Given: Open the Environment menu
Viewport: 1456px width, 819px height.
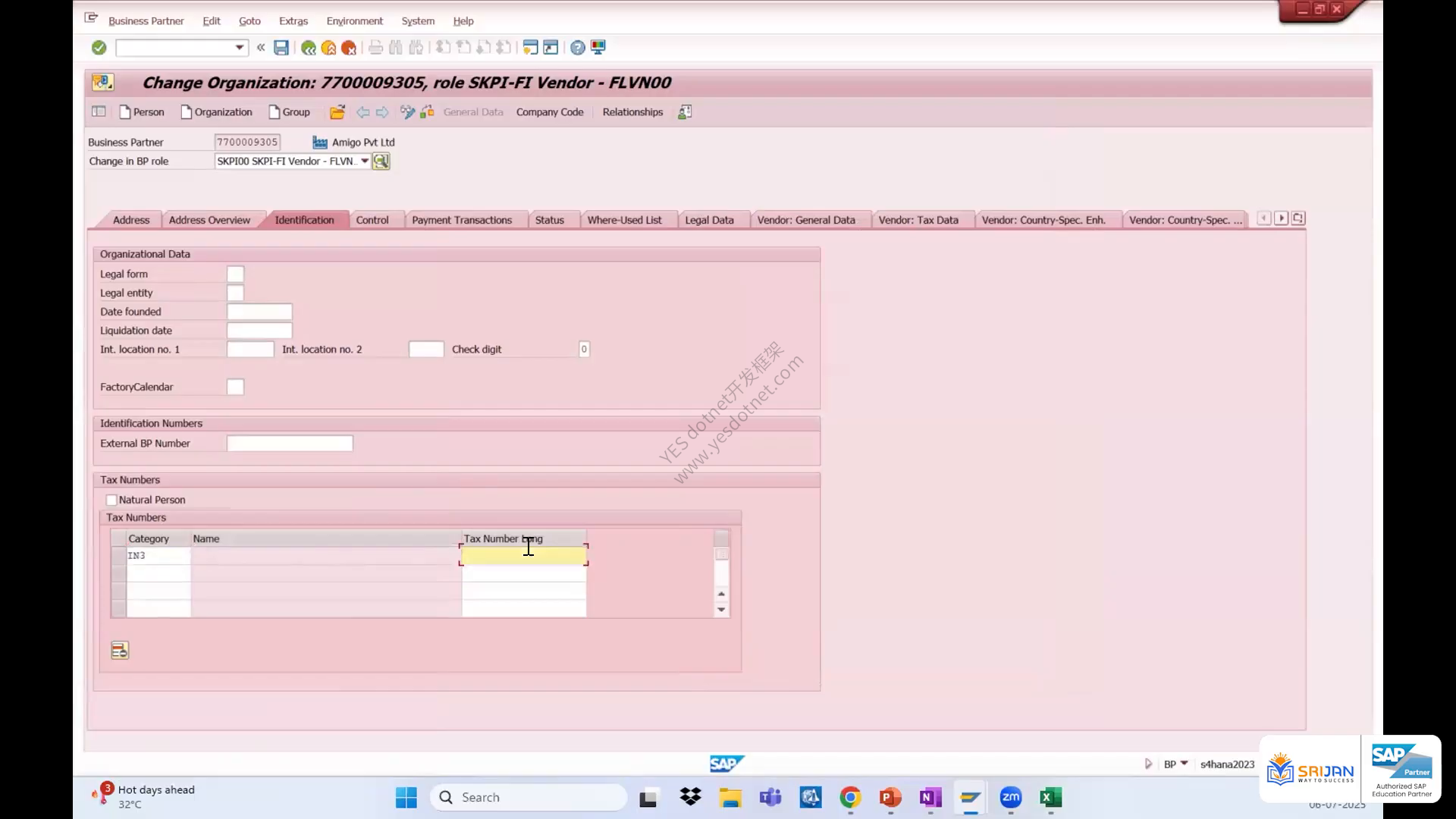Looking at the screenshot, I should (354, 21).
